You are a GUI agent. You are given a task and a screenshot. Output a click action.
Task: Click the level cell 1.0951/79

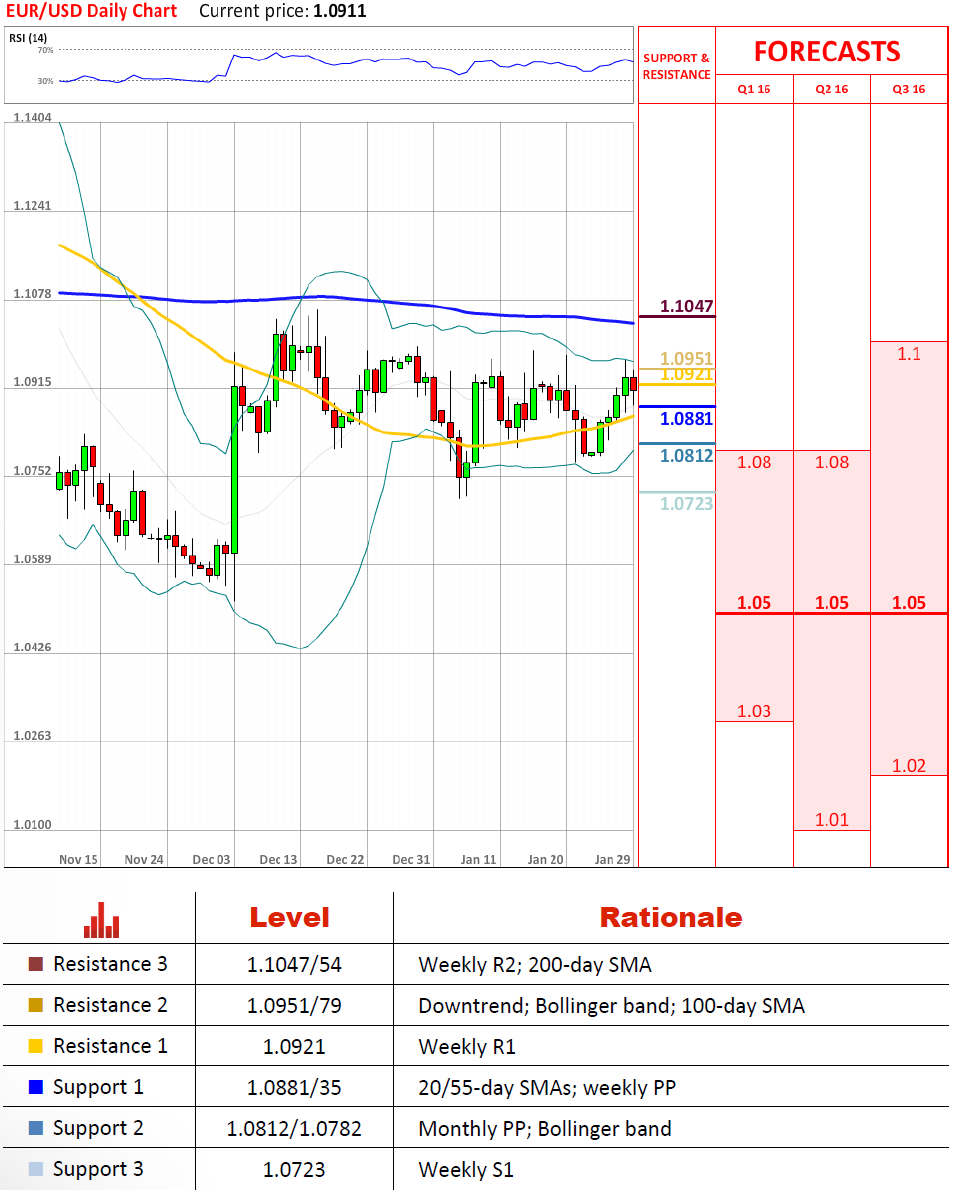(294, 1006)
